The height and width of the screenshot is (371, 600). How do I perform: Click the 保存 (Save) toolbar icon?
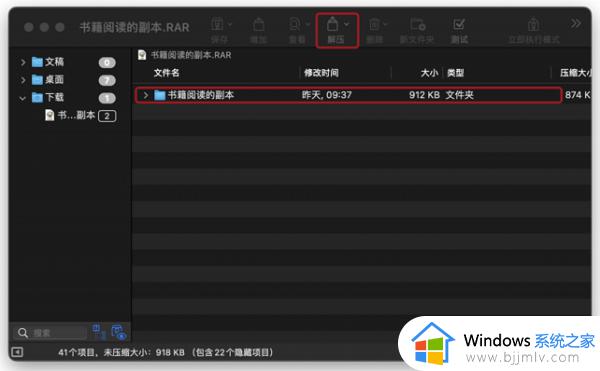pos(217,24)
